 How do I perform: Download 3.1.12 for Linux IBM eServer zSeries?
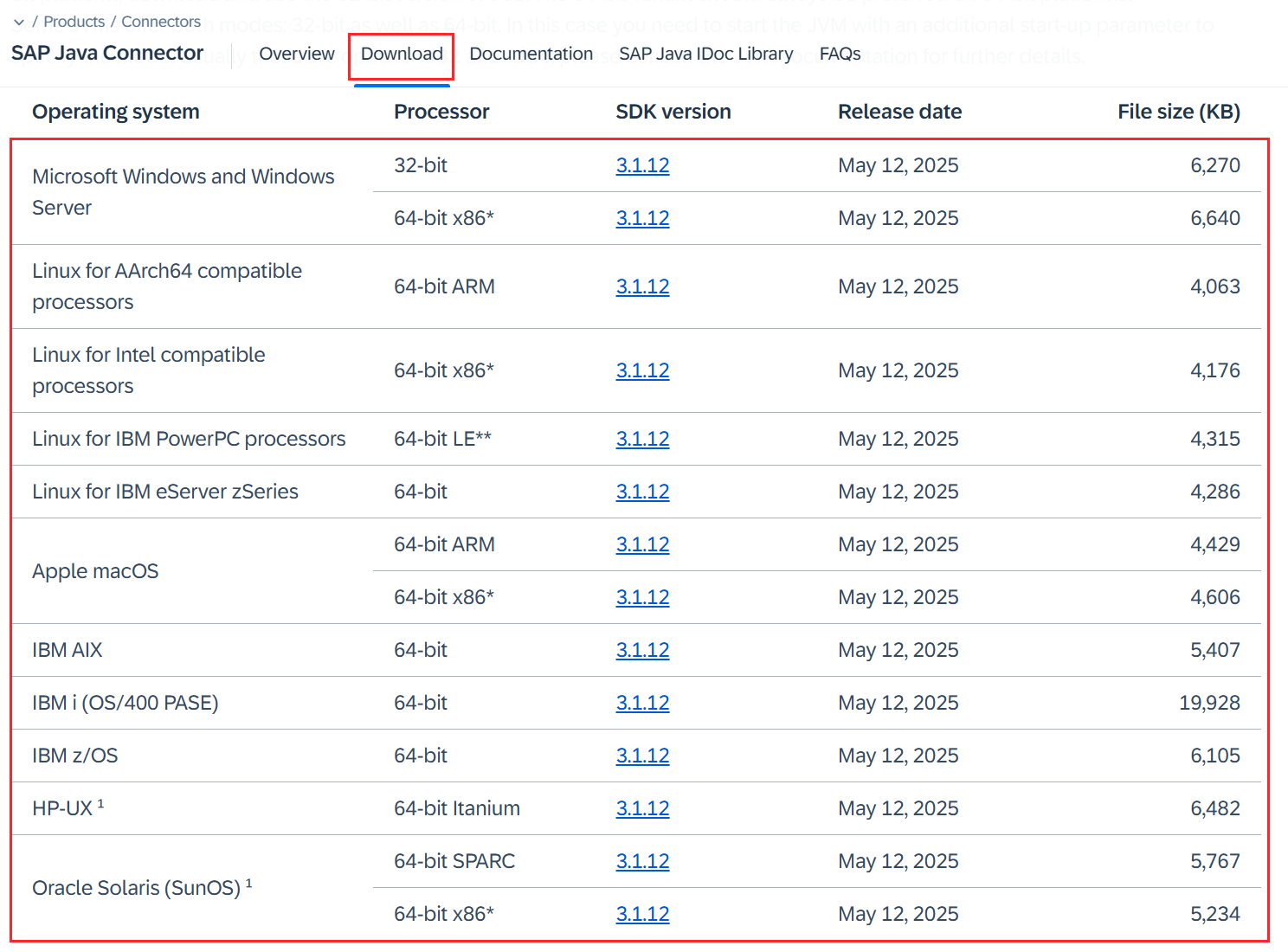coord(642,492)
